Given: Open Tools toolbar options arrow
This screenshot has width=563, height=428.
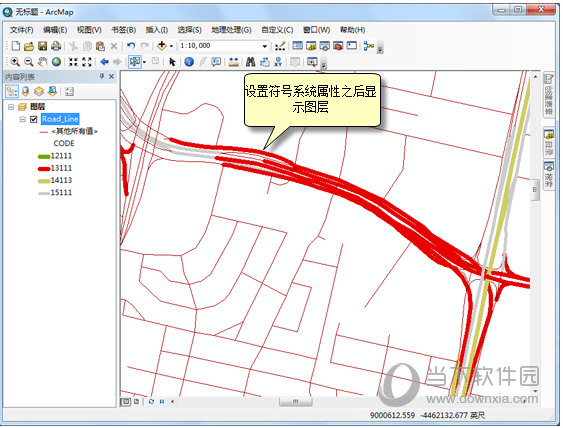Looking at the screenshot, I should tap(324, 65).
